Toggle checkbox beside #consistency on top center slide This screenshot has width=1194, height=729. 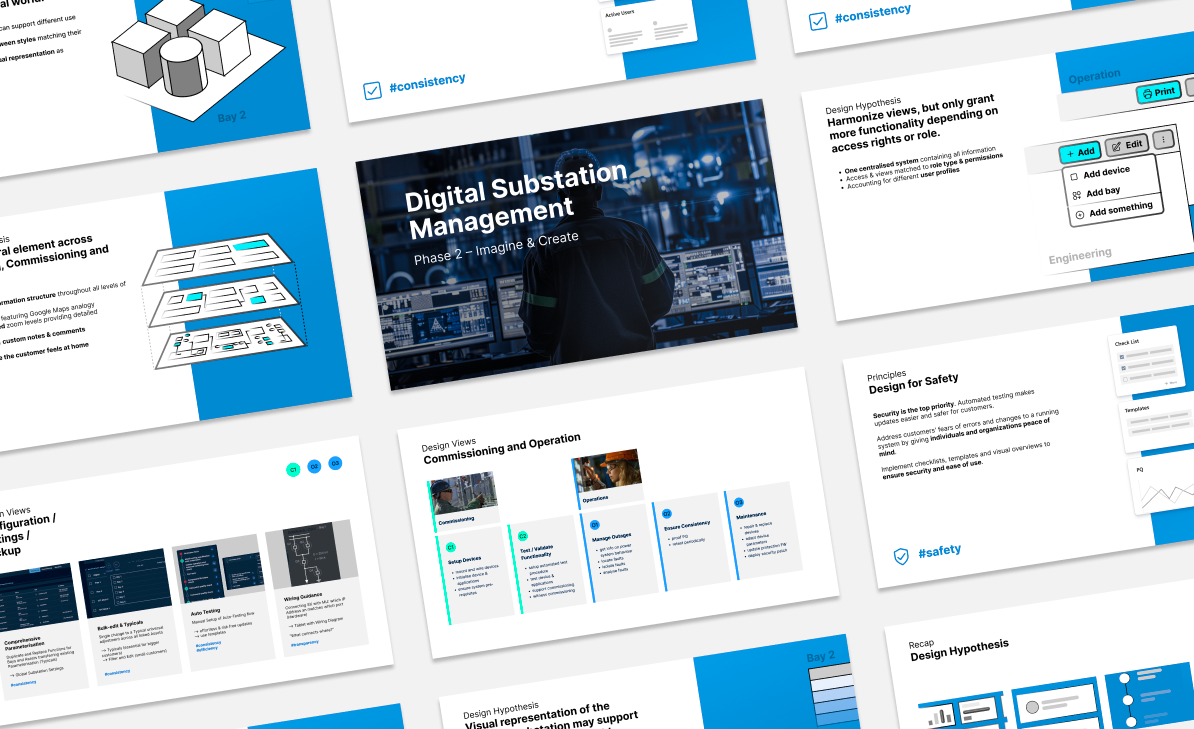point(372,91)
